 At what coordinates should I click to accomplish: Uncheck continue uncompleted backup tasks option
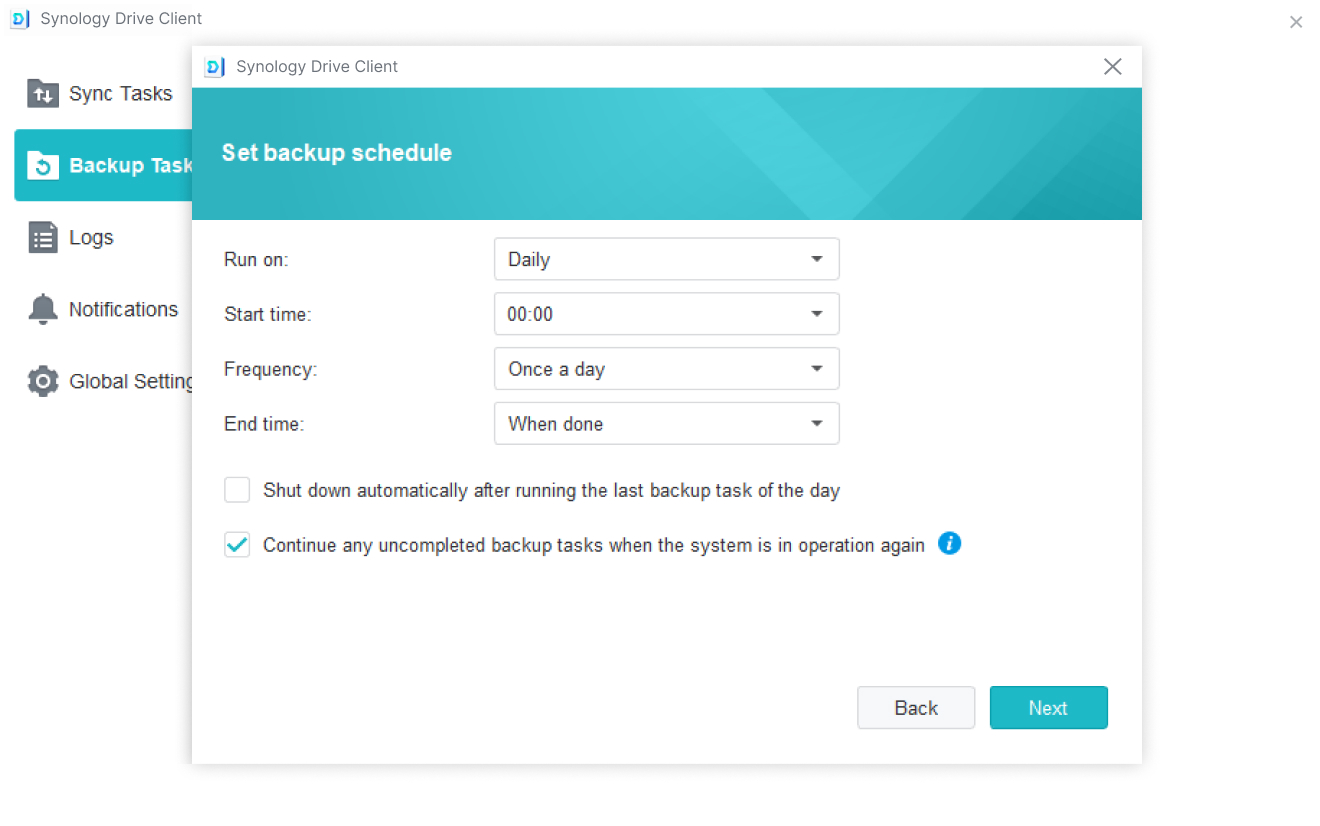pos(237,545)
